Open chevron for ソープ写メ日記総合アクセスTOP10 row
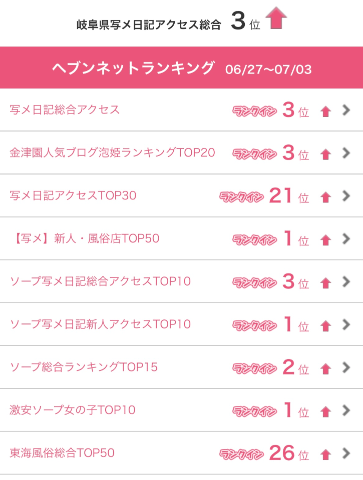The height and width of the screenshot is (480, 363). click(x=346, y=282)
